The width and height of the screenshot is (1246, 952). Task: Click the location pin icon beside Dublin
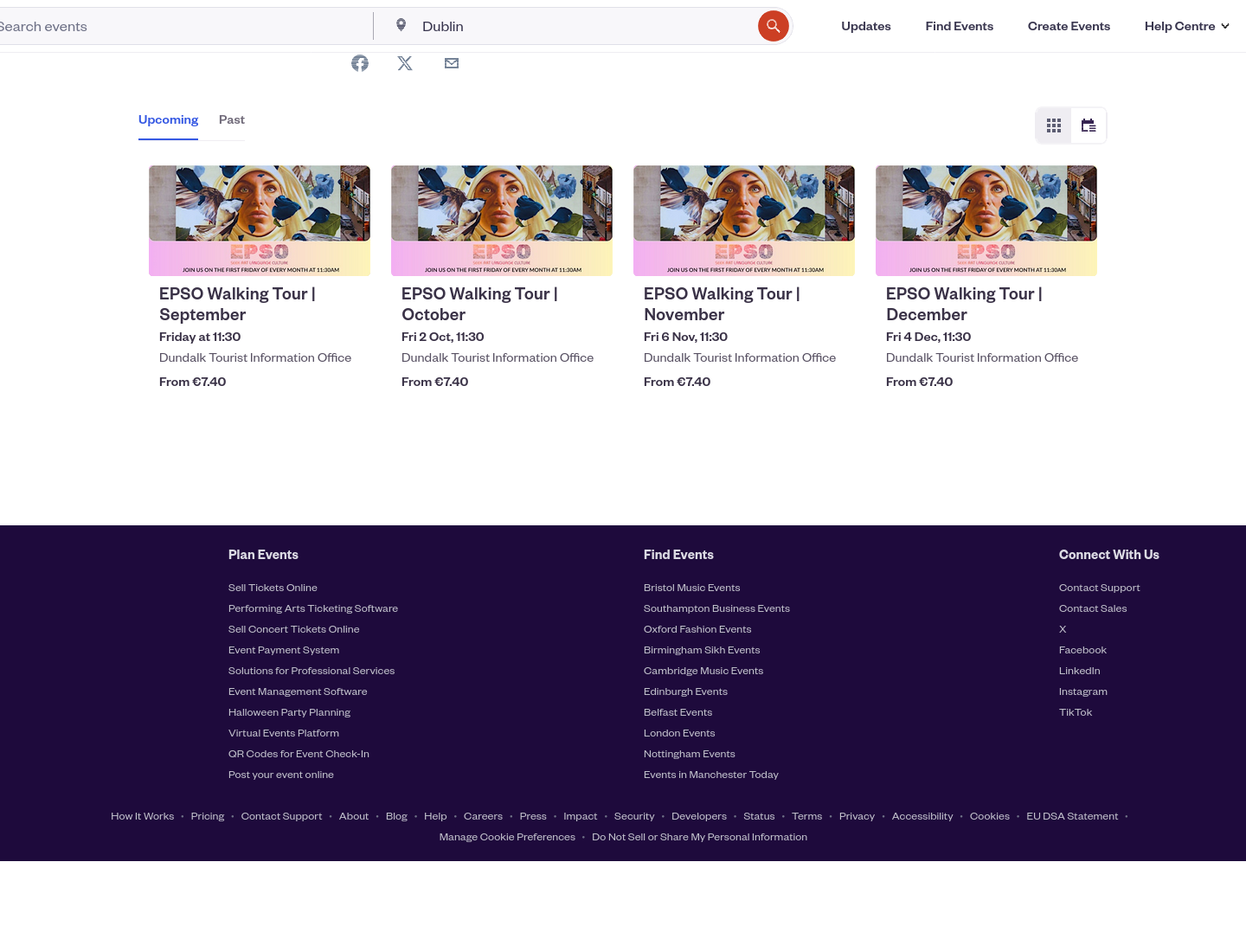pyautogui.click(x=401, y=25)
